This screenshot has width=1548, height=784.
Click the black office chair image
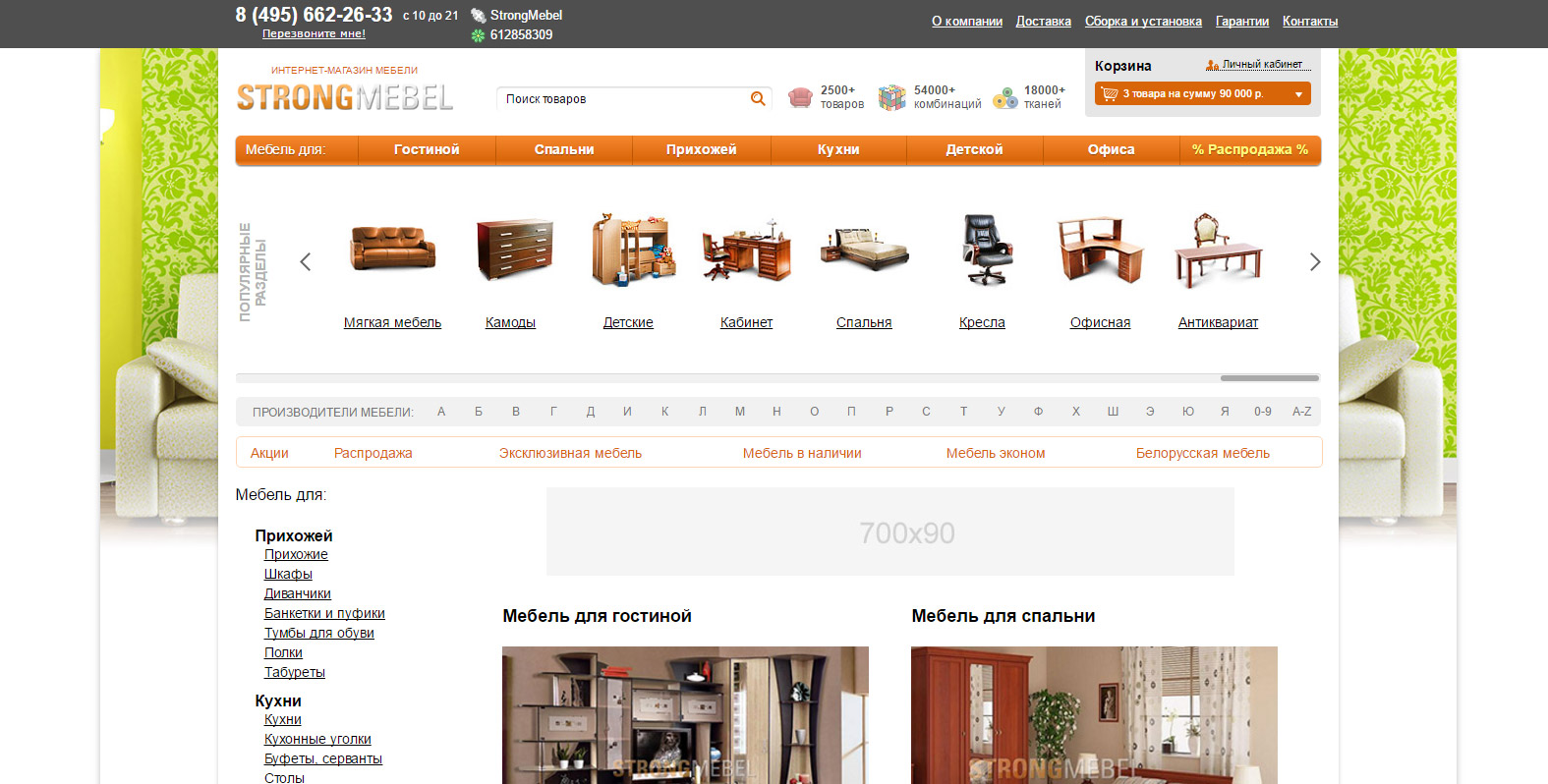click(x=984, y=250)
